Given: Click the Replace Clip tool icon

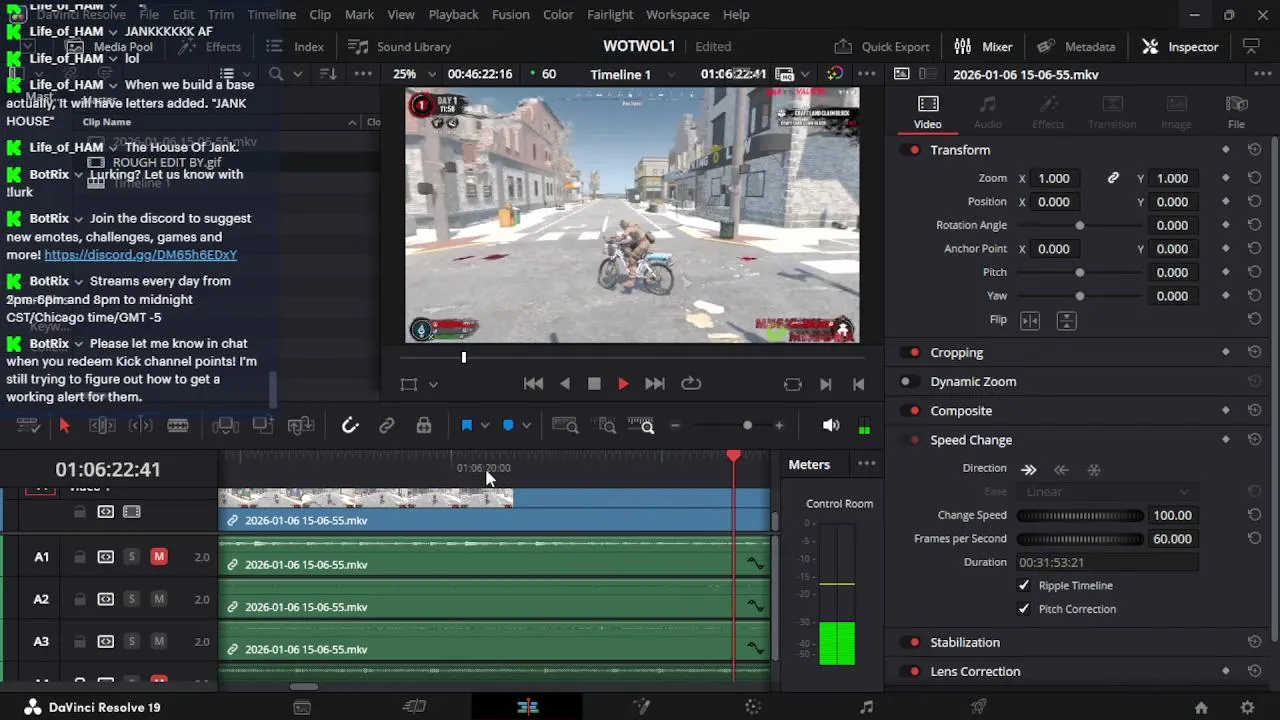Looking at the screenshot, I should [x=301, y=426].
